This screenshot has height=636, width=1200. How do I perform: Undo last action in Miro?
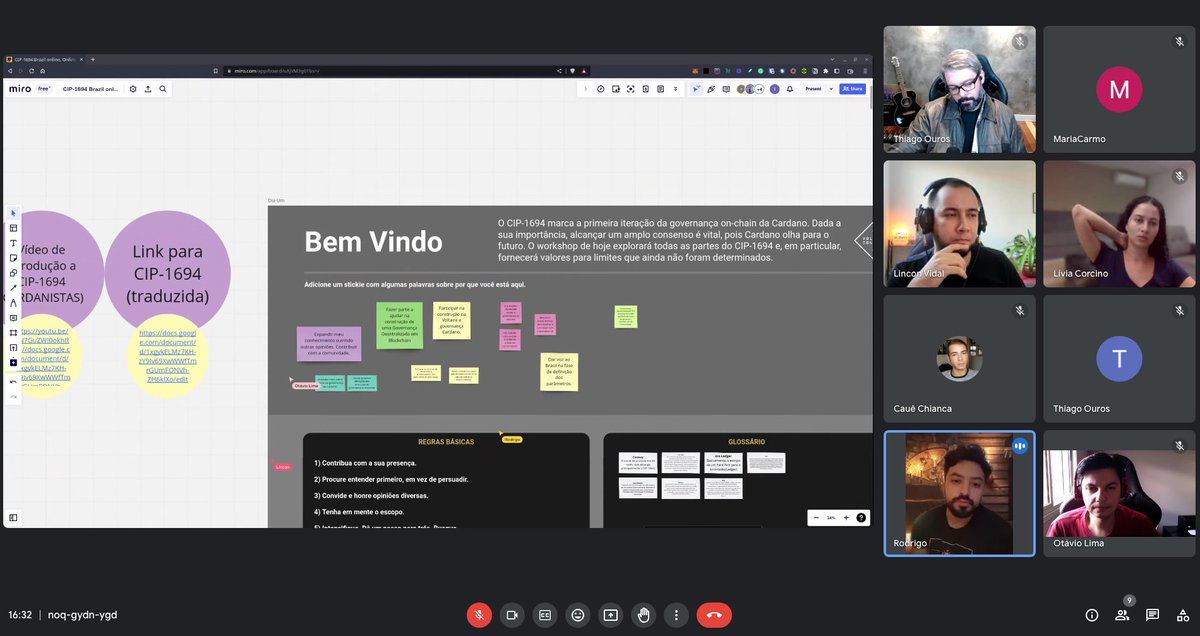[x=14, y=381]
